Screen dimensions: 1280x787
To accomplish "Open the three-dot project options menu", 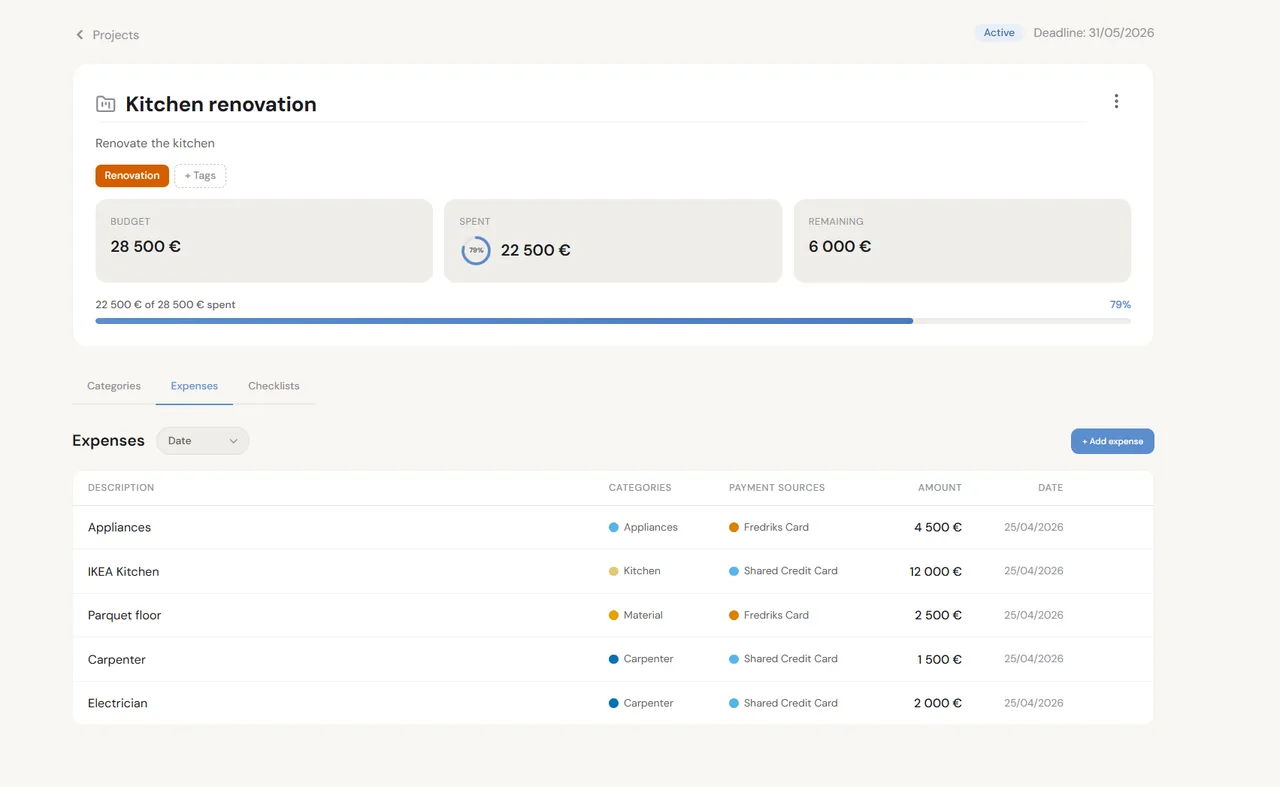I will (x=1116, y=101).
